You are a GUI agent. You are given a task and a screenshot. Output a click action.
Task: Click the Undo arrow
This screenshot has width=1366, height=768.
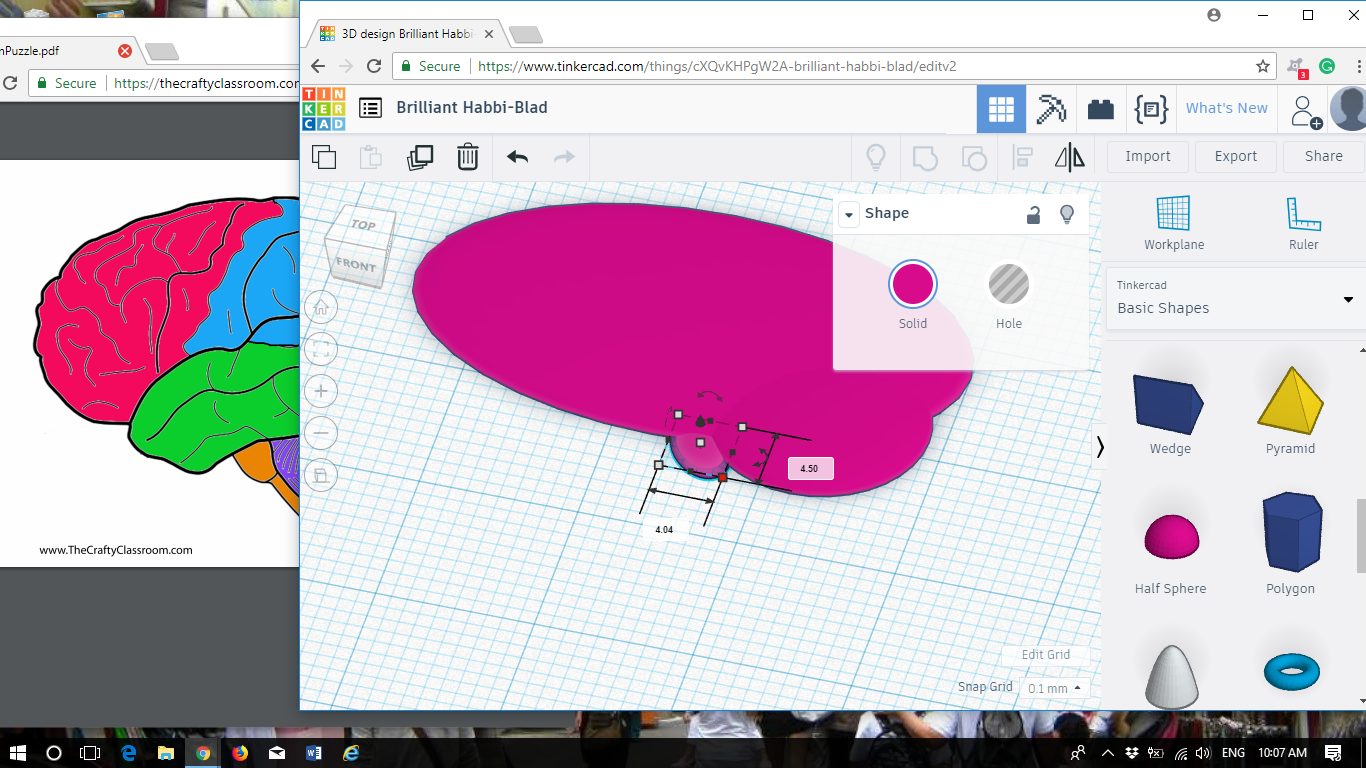tap(517, 157)
